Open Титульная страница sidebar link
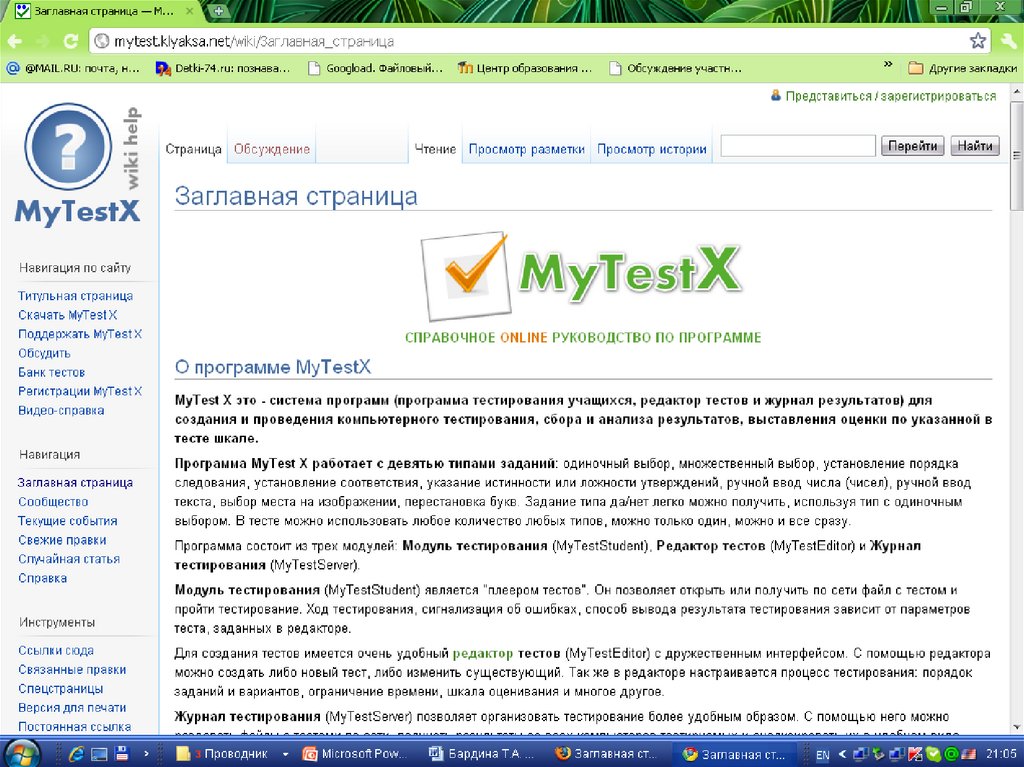The width and height of the screenshot is (1024, 767). click(76, 296)
